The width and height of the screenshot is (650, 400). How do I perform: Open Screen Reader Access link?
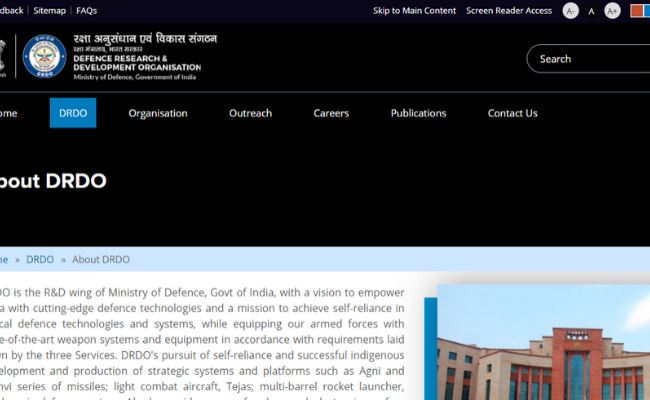coord(509,11)
